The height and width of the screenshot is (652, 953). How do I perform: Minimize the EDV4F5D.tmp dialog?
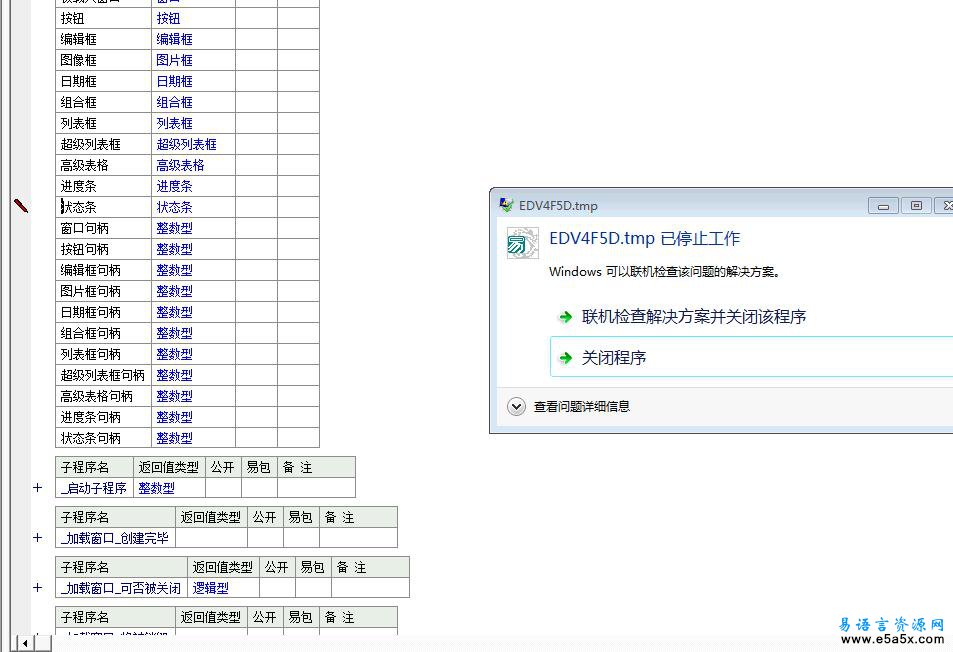883,206
